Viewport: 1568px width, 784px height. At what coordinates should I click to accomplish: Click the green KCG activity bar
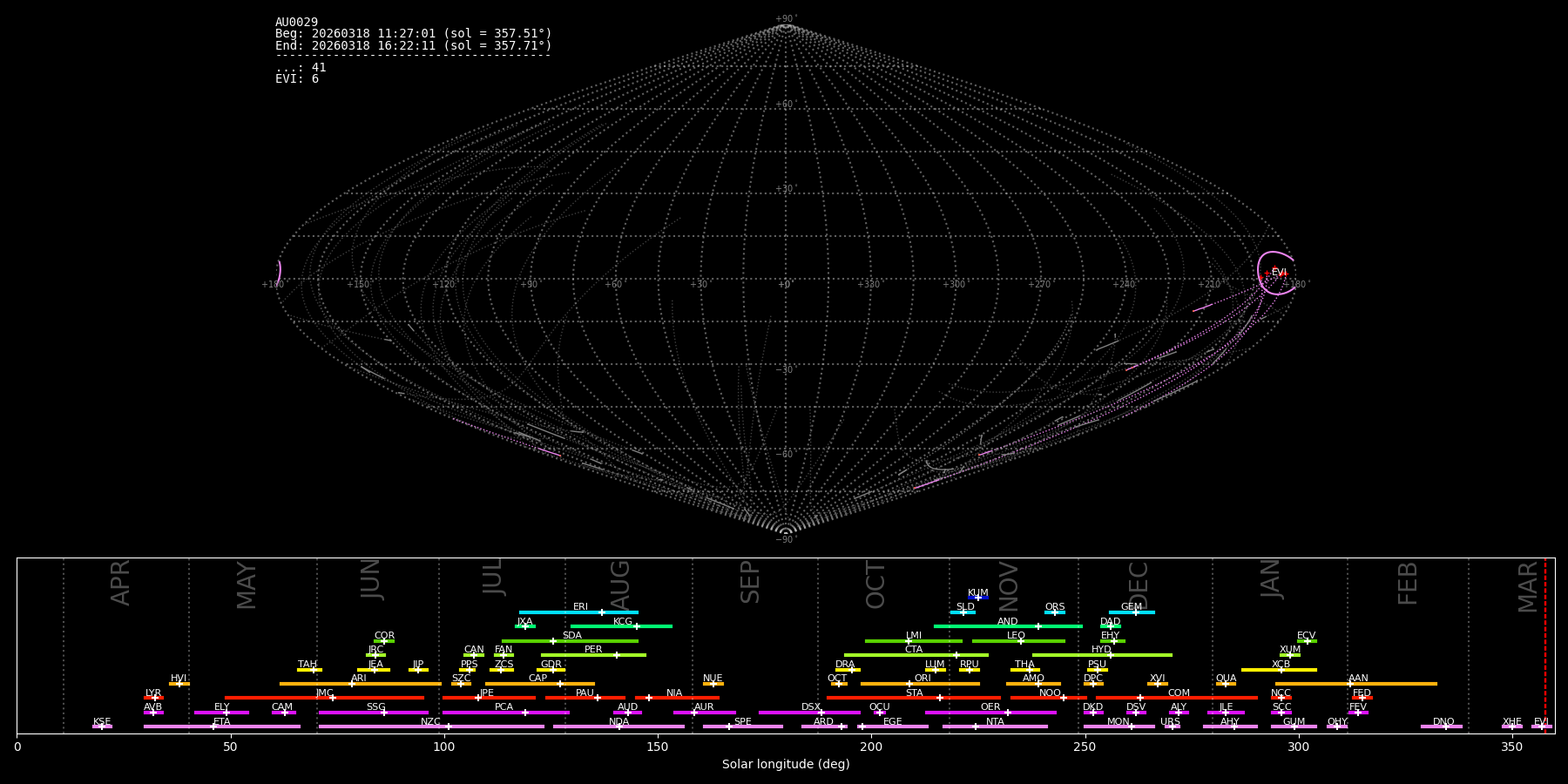click(x=621, y=626)
